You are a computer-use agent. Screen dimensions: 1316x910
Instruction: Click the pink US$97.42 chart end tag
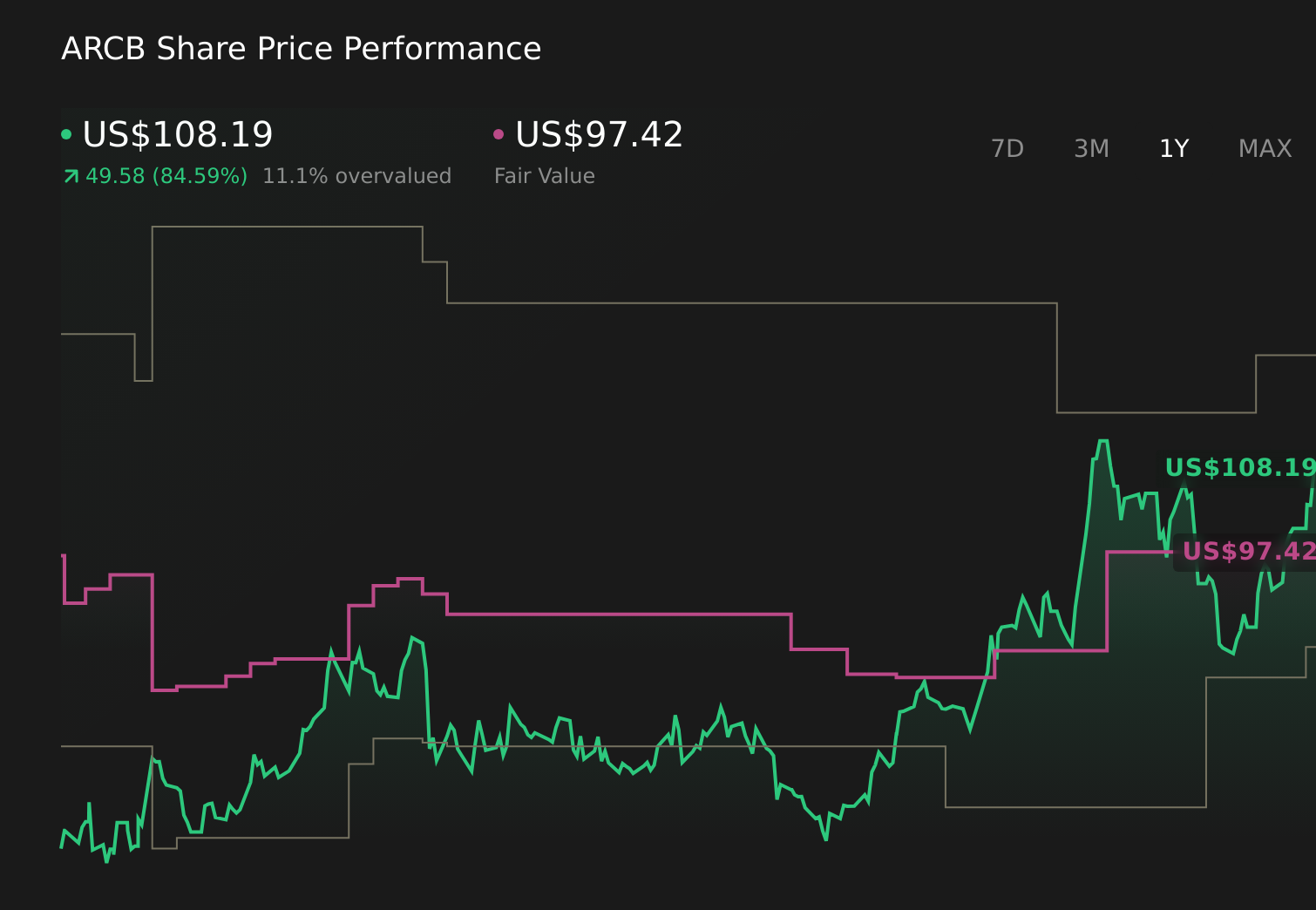point(1246,552)
